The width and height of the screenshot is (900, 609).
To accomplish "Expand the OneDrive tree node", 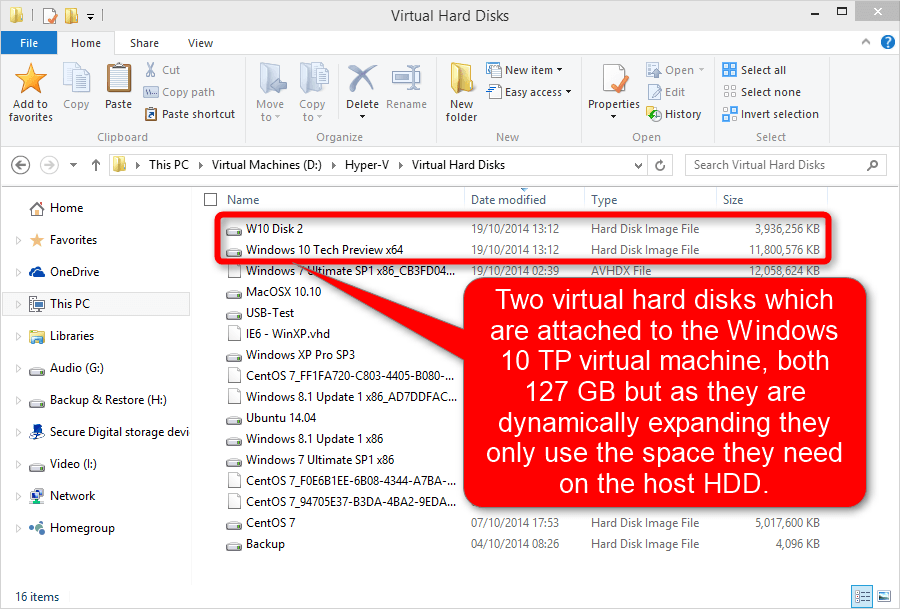I will tap(18, 273).
